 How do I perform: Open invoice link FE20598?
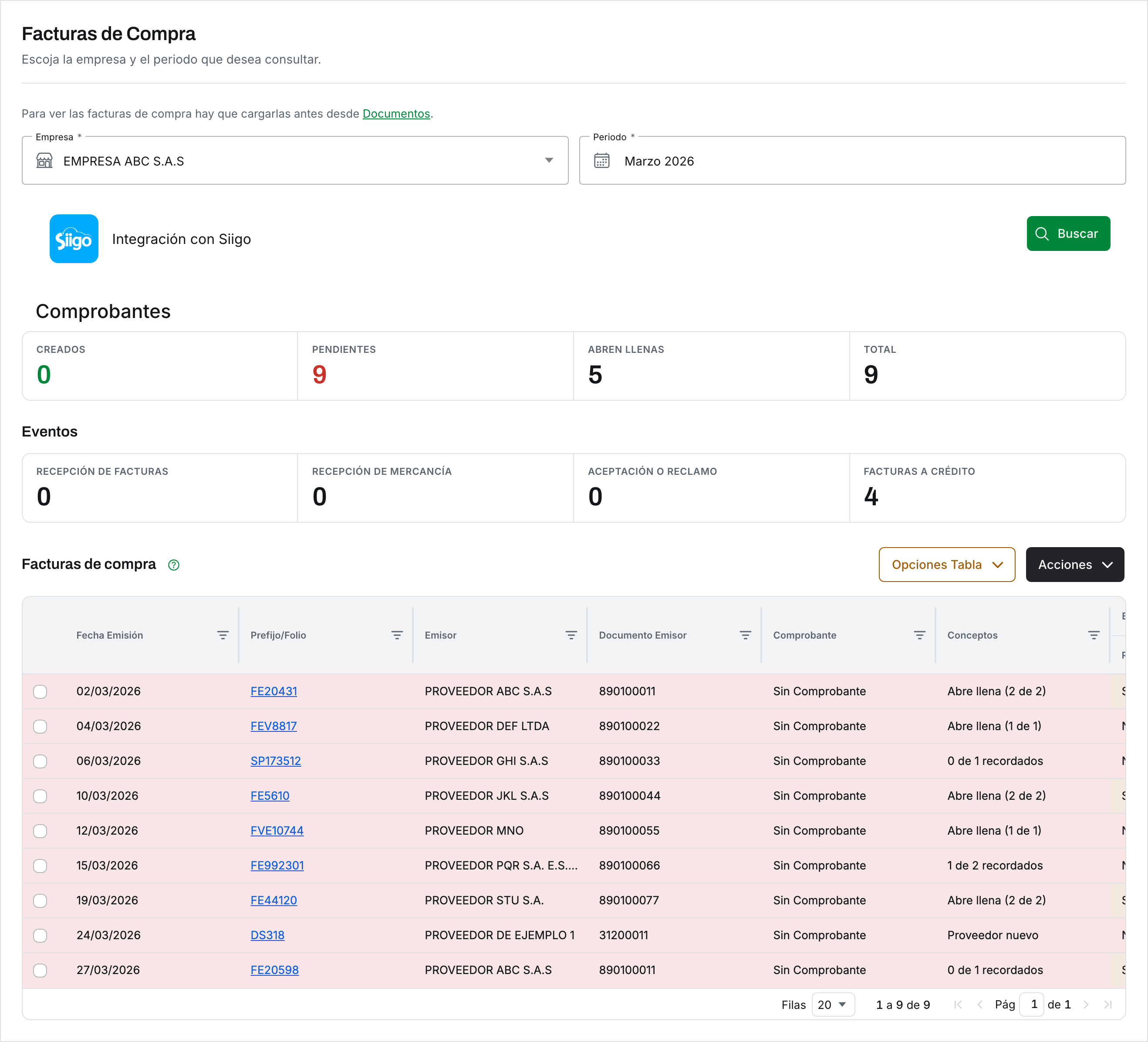coord(274,970)
